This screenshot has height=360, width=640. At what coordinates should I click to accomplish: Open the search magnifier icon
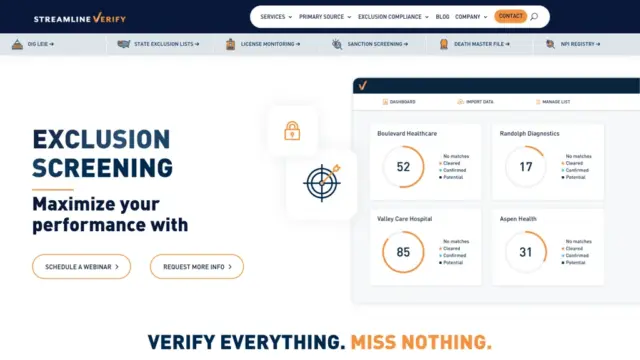pyautogui.click(x=534, y=17)
